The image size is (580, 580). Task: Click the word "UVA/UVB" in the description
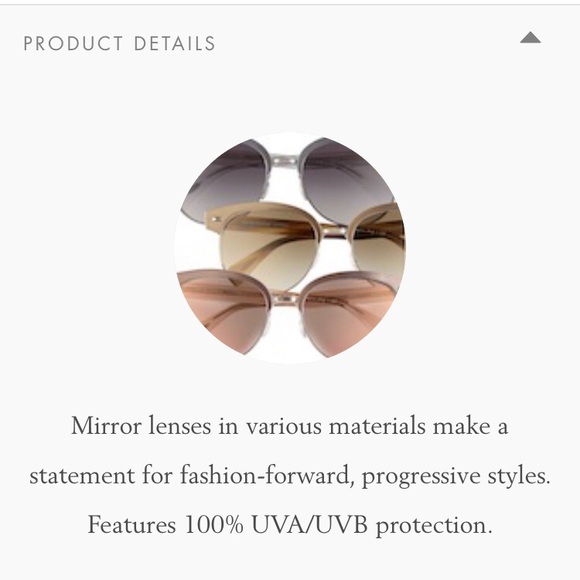(310, 525)
